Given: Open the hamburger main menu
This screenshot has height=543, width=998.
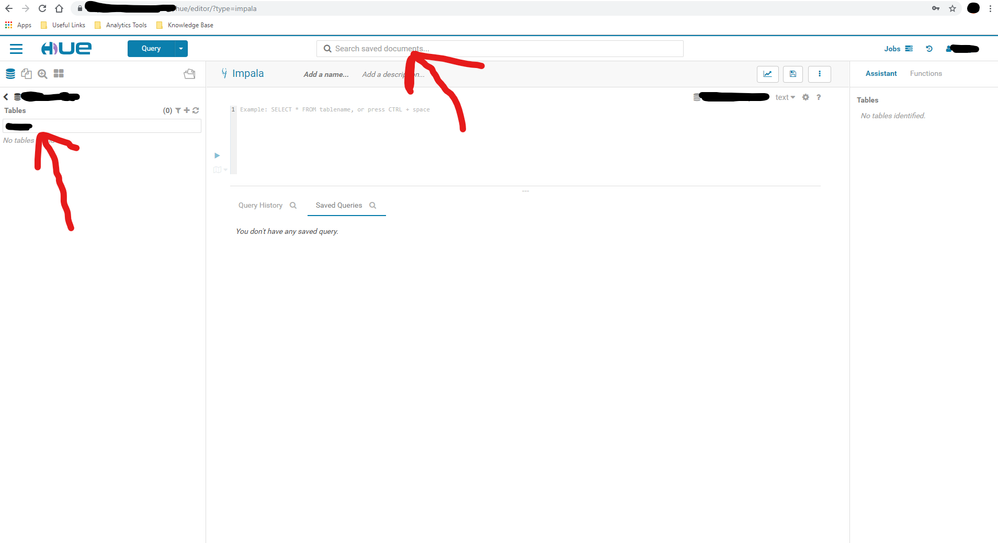Looking at the screenshot, I should tap(16, 49).
